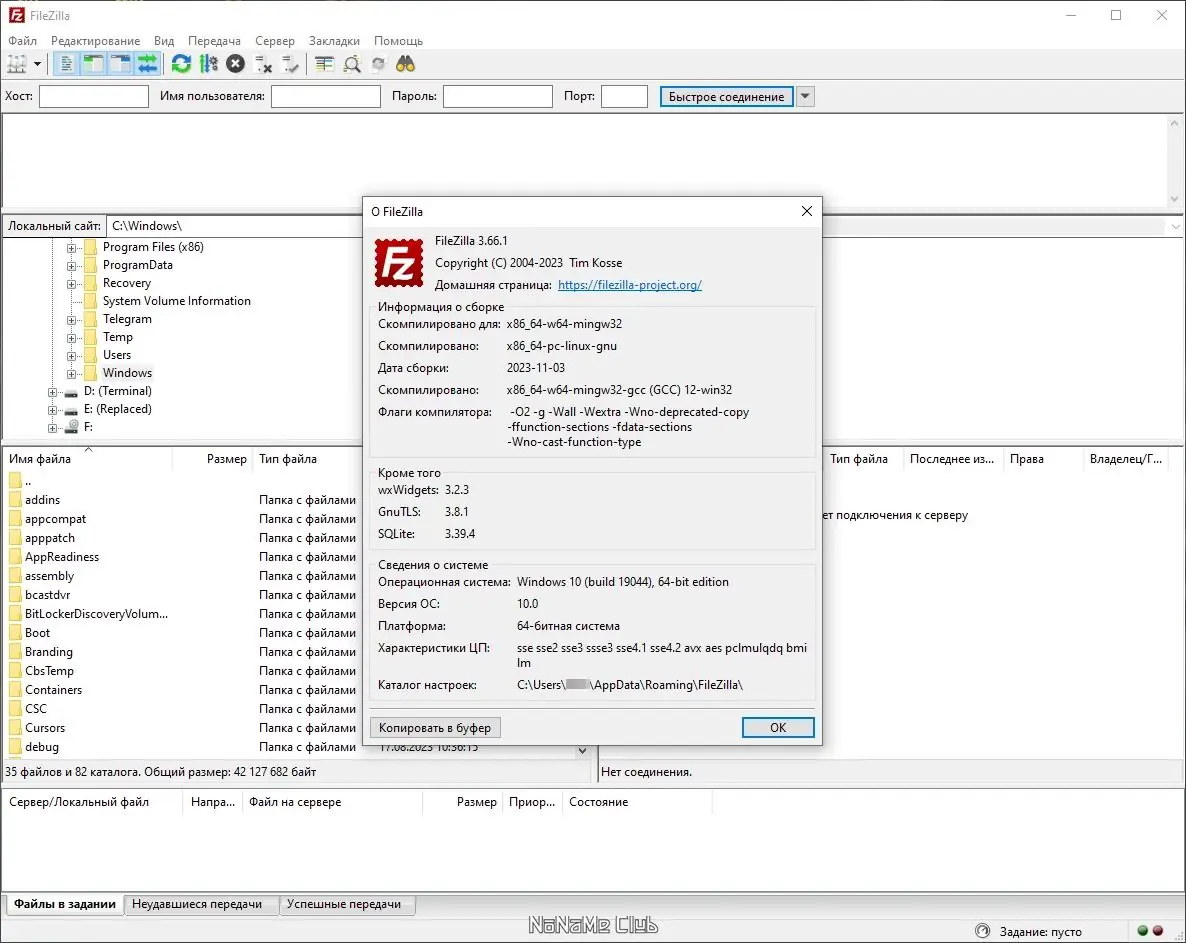
Task: Toggle synchronized browsing icon
Action: 378,64
